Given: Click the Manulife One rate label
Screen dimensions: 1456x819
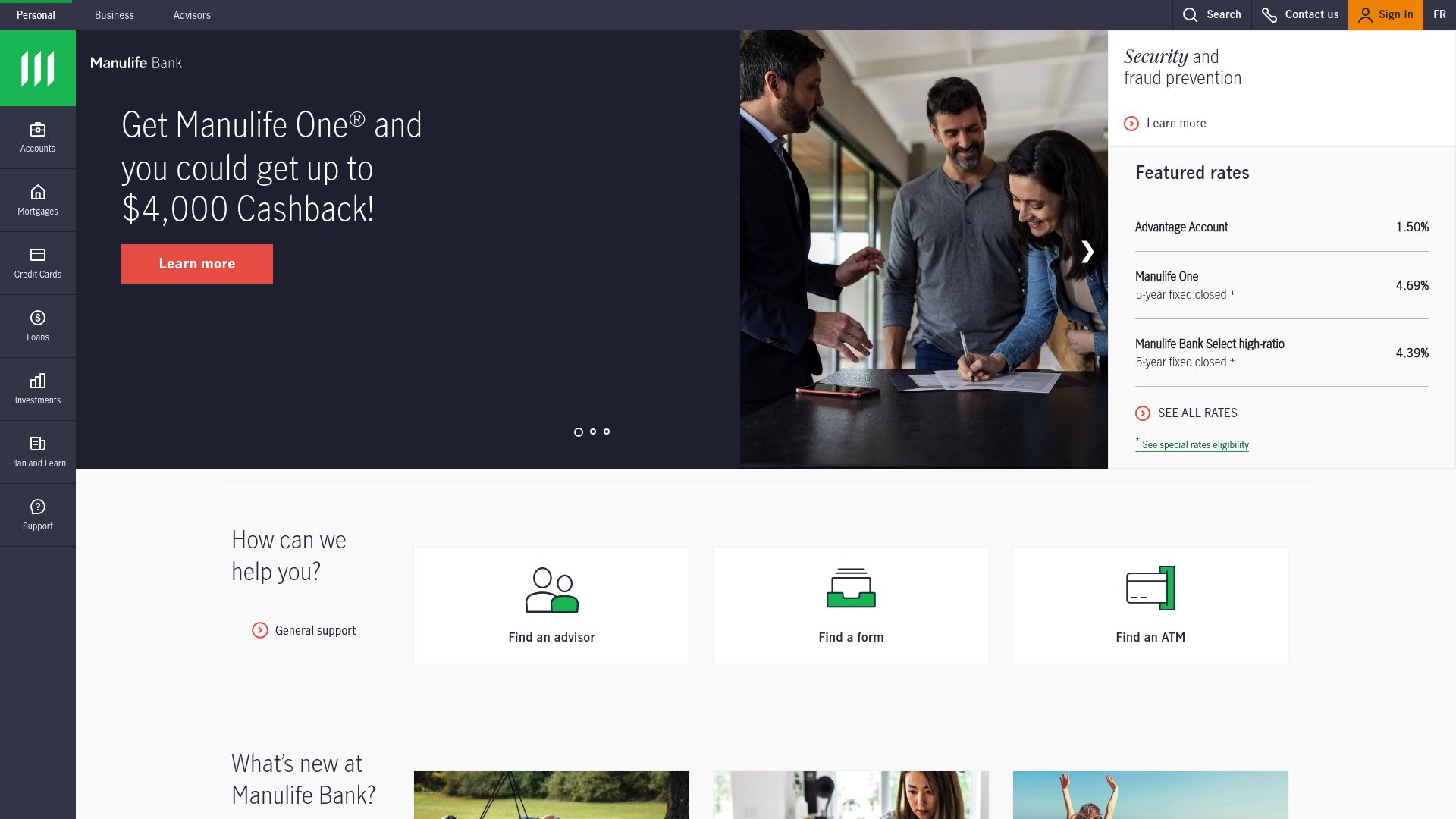Looking at the screenshot, I should click(x=1166, y=277).
